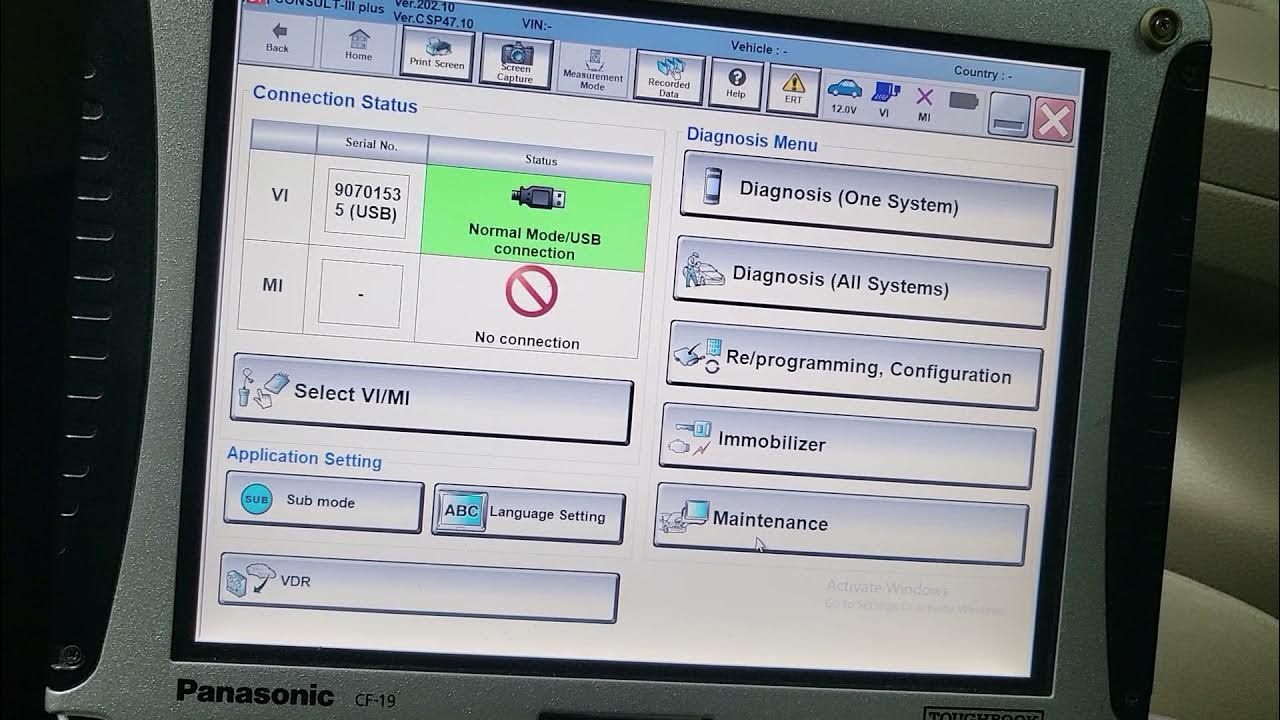1280x720 pixels.
Task: Open Diagnosis (One System)
Action: (x=868, y=199)
